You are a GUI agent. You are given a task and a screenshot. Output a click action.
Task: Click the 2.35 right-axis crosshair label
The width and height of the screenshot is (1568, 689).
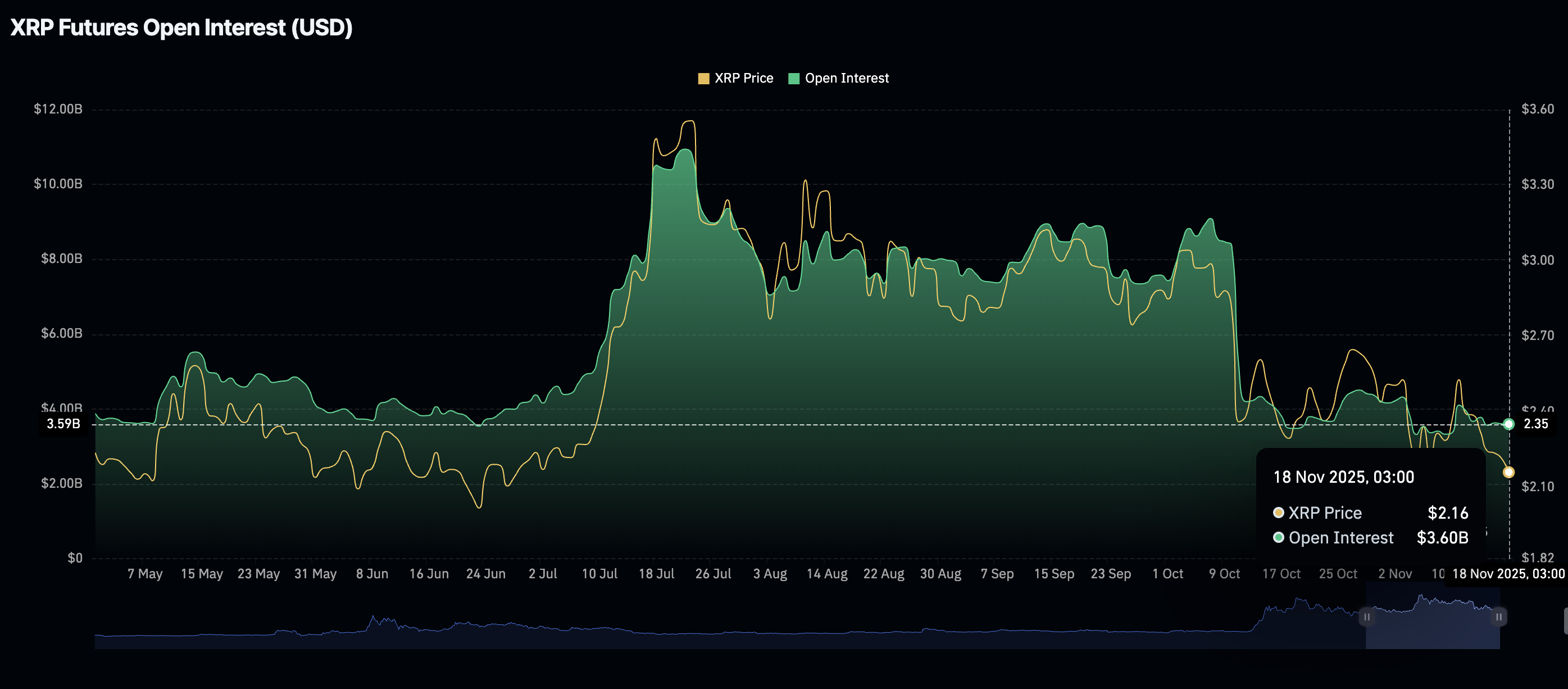(x=1535, y=424)
